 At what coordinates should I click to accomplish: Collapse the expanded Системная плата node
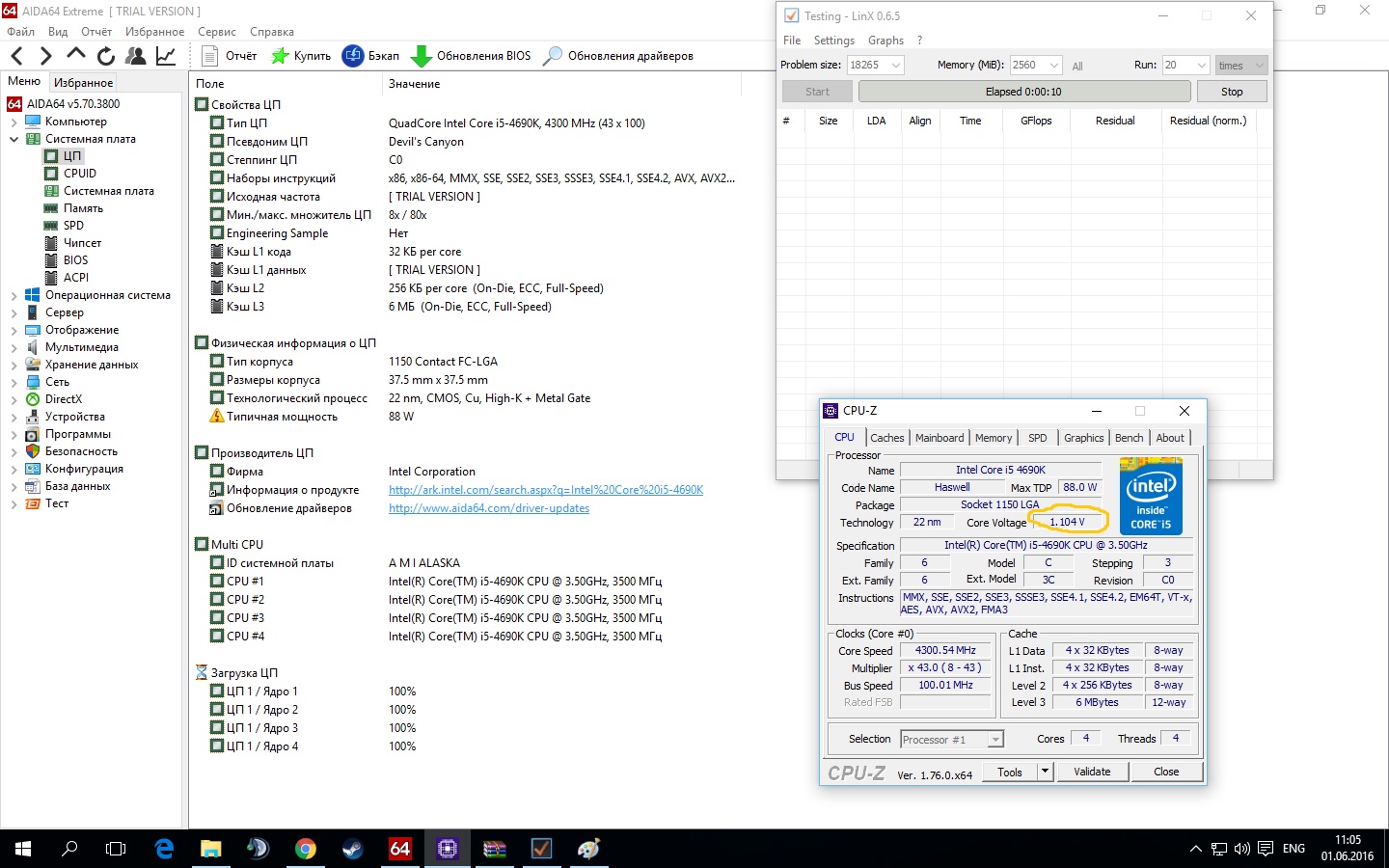(x=14, y=139)
